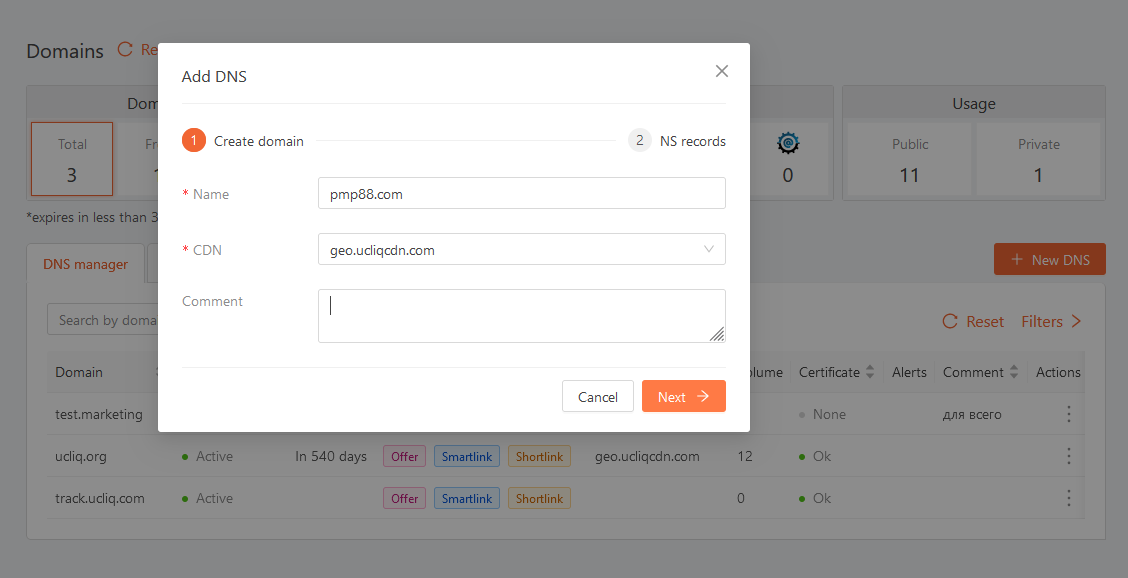
Task: Click the refresh icon beside Domains title
Action: pyautogui.click(x=125, y=49)
